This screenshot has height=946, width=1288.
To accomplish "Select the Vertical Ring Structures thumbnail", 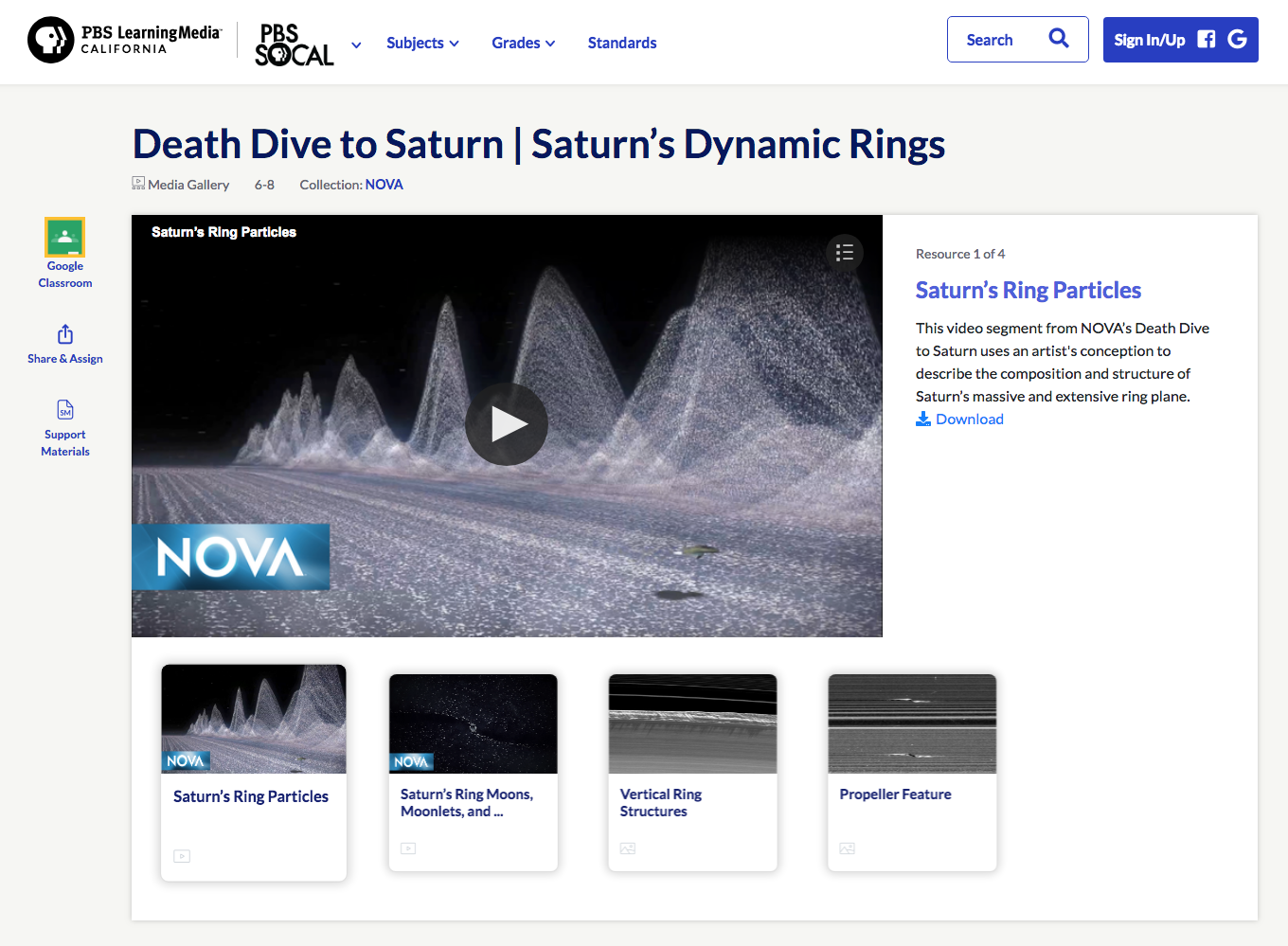I will (x=692, y=723).
